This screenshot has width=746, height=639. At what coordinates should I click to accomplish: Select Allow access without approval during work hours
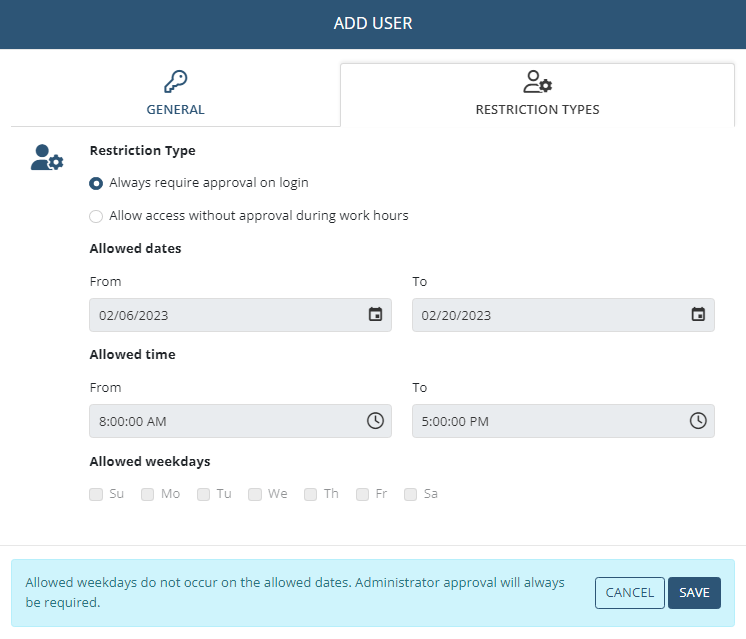[96, 216]
